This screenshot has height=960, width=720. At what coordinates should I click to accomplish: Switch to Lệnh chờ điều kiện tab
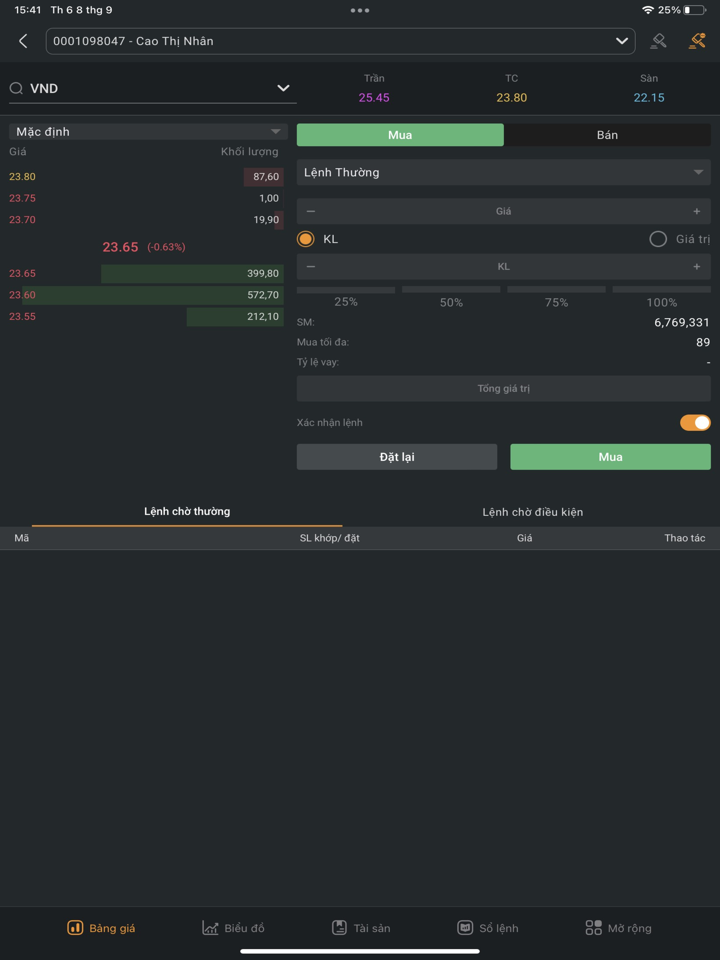point(532,512)
